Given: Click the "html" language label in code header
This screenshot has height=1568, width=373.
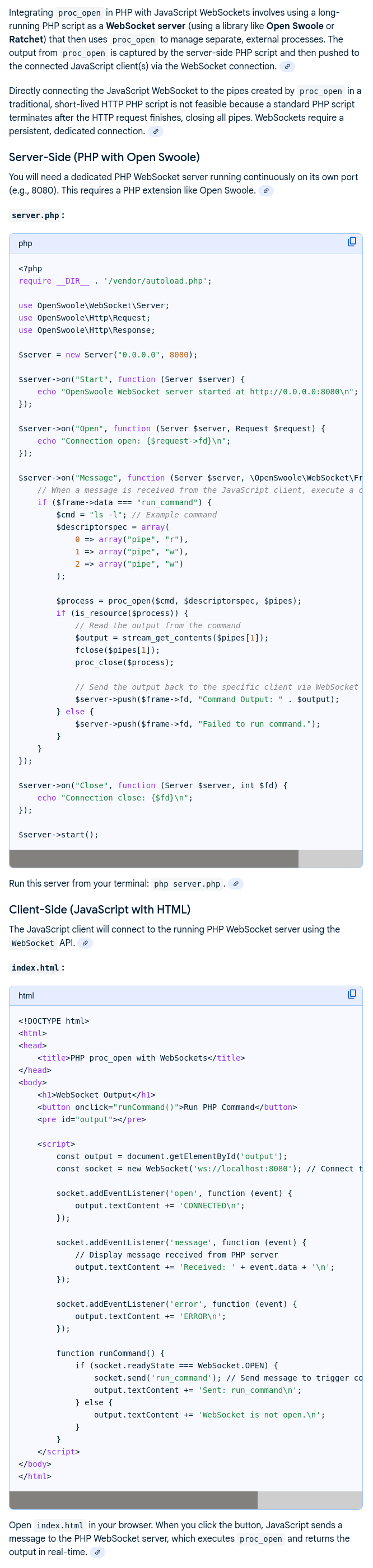Looking at the screenshot, I should coord(26,996).
